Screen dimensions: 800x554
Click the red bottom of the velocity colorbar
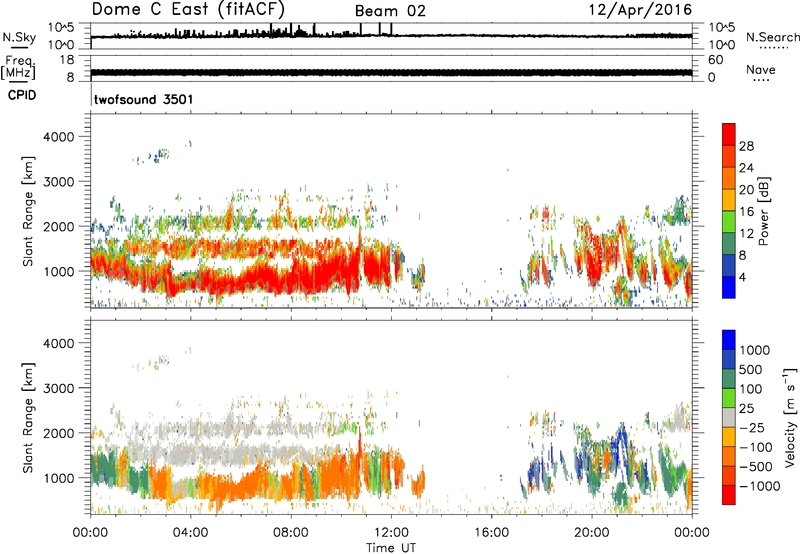tap(729, 495)
